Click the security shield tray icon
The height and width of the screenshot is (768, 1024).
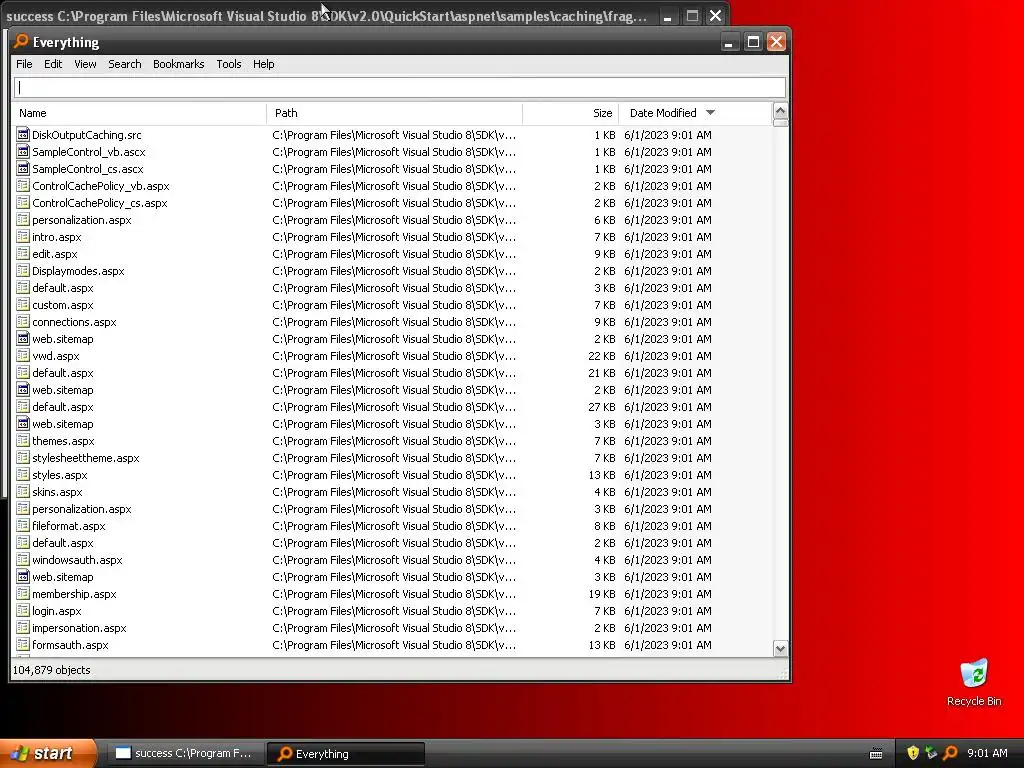913,753
